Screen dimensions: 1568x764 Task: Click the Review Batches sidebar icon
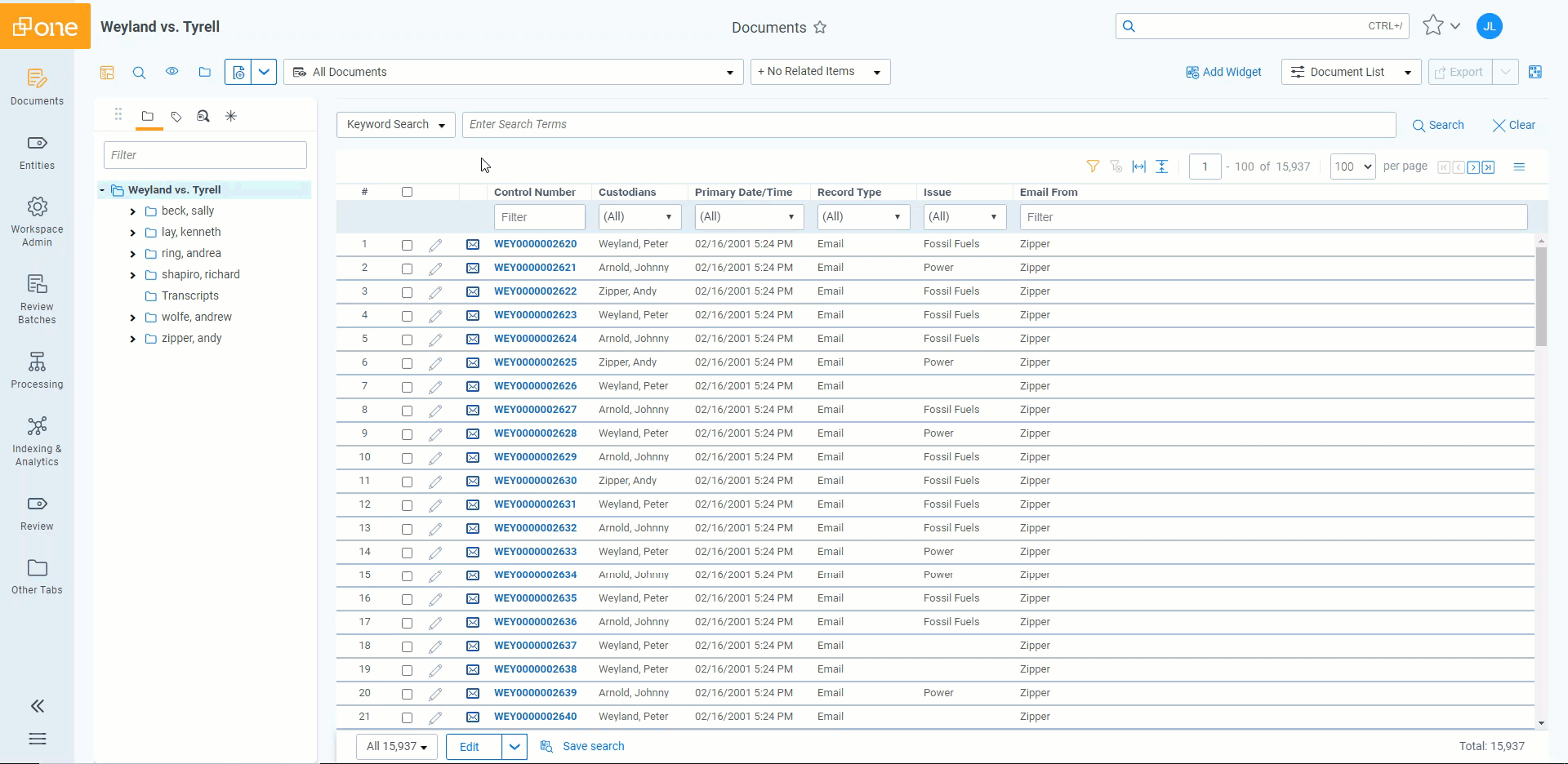click(37, 299)
